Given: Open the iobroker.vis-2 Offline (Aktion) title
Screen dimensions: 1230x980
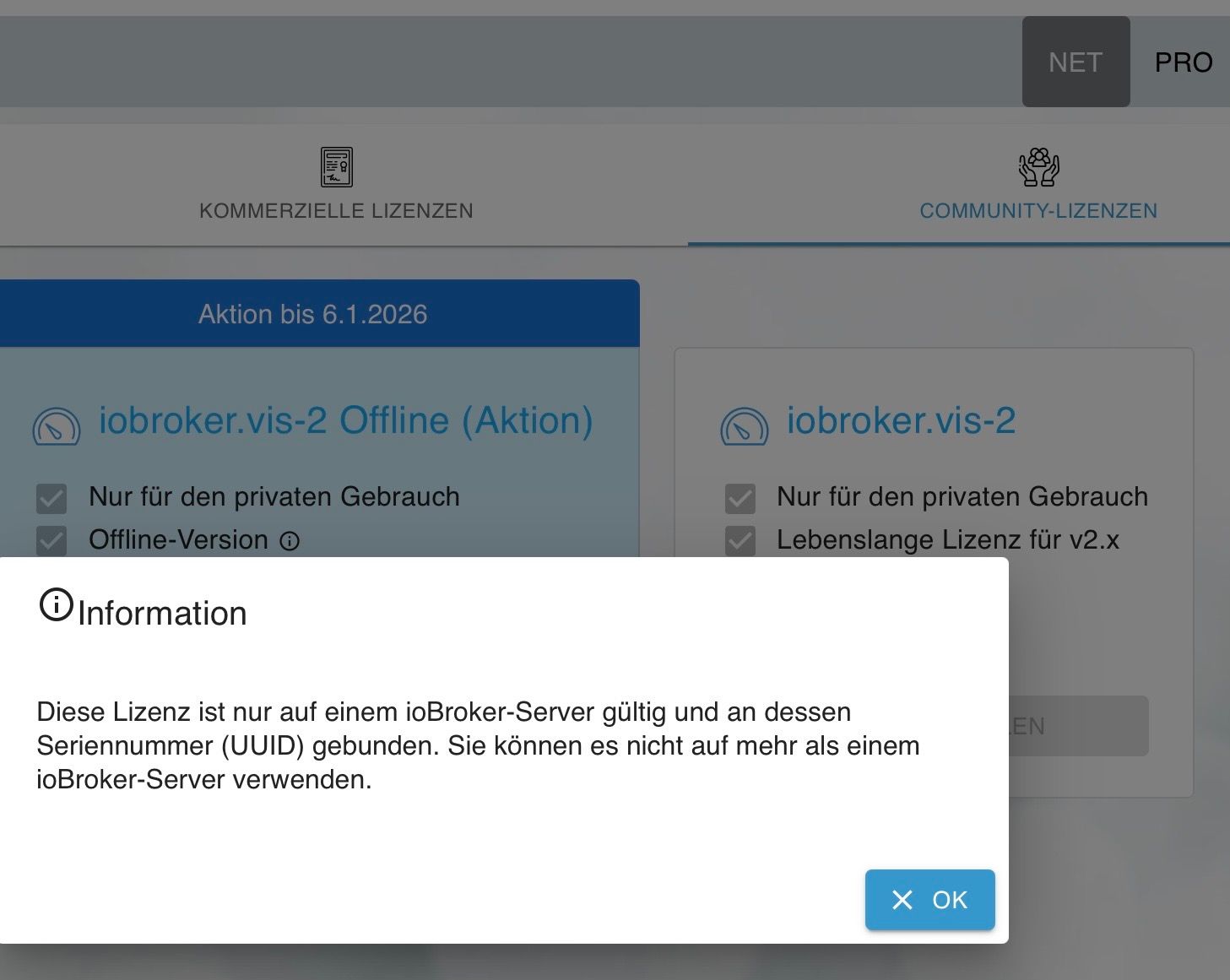Looking at the screenshot, I should click(x=345, y=420).
